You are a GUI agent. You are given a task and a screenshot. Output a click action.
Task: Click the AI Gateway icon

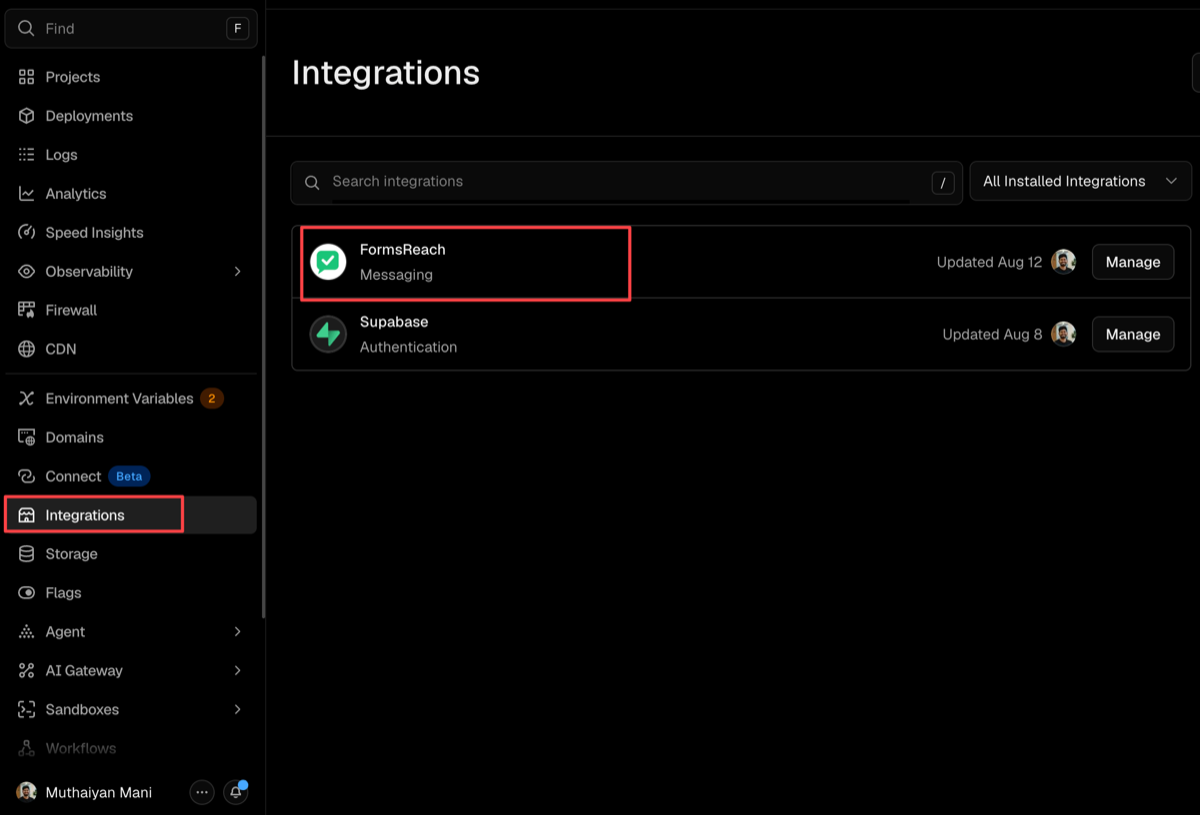pos(27,671)
